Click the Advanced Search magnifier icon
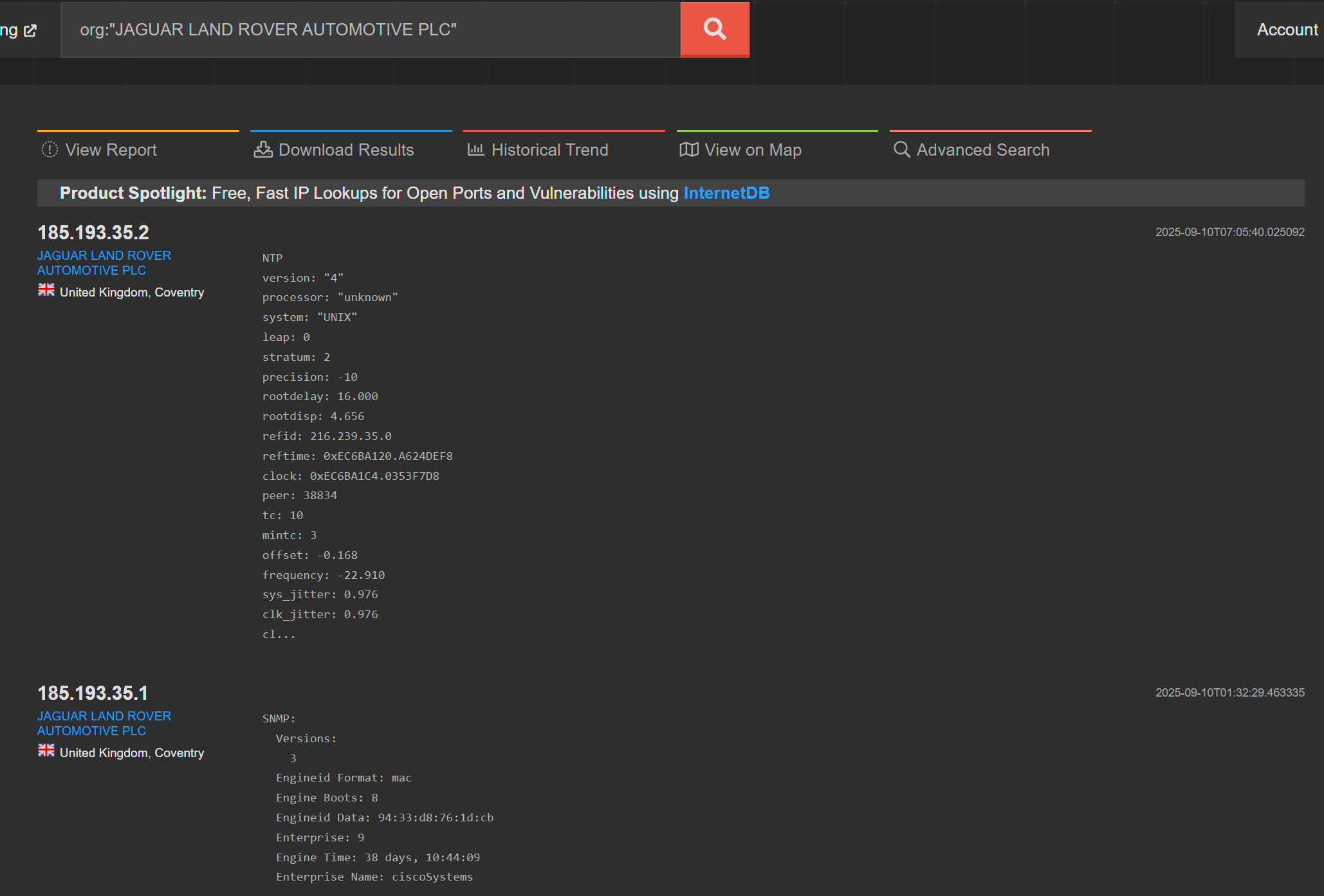This screenshot has width=1324, height=896. (x=901, y=150)
